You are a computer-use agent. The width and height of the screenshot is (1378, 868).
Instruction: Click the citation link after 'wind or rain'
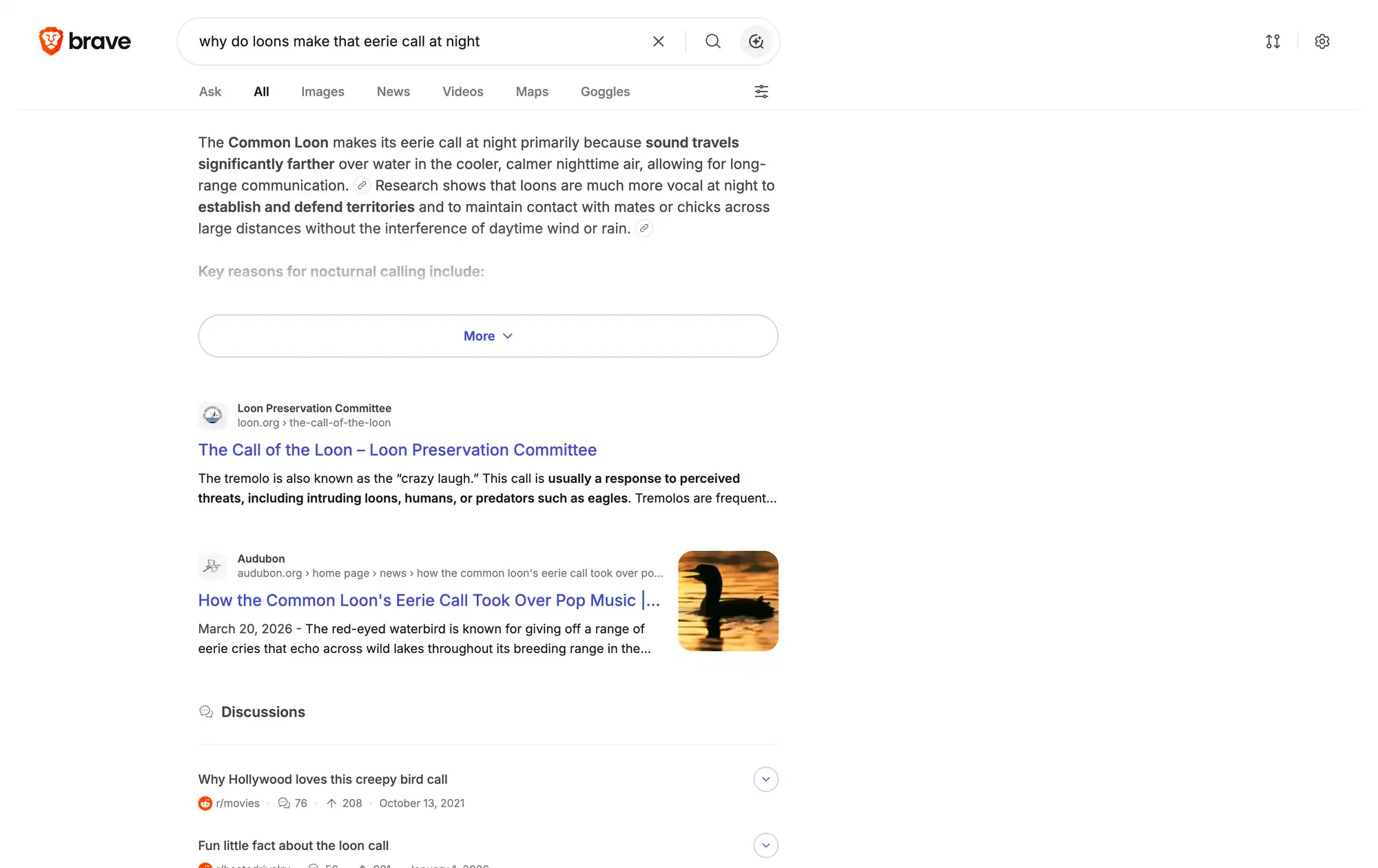[x=644, y=228]
